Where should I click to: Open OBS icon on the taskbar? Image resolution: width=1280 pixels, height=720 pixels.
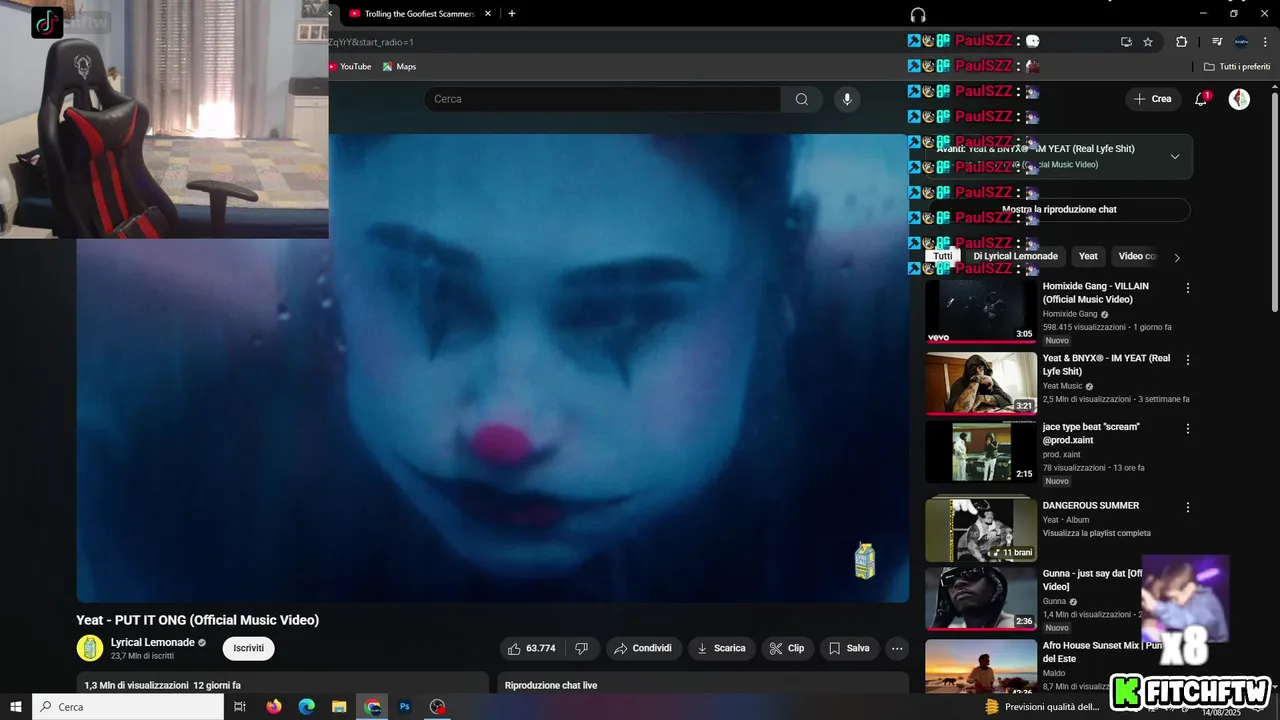pos(437,707)
